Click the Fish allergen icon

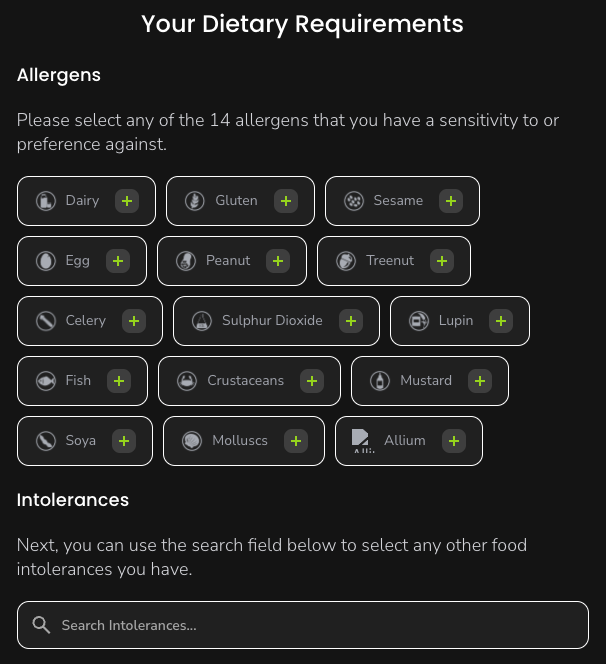pyautogui.click(x=45, y=381)
